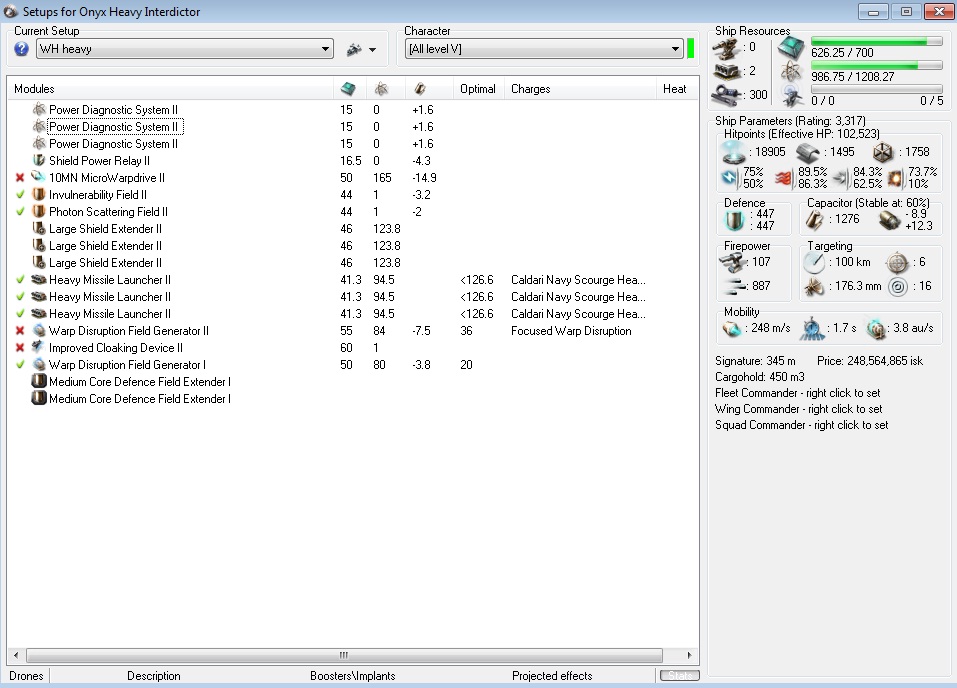Expand the ship options dropdown arrow
The height and width of the screenshot is (688, 957).
click(x=372, y=49)
